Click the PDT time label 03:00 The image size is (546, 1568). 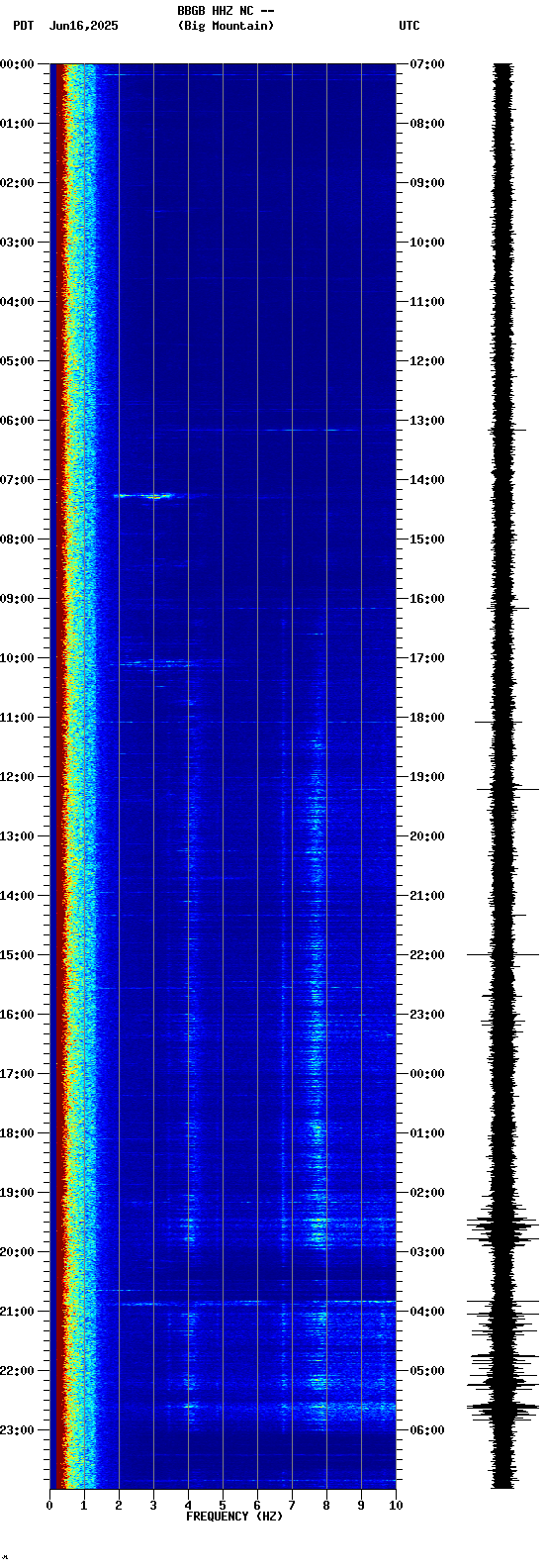tap(18, 243)
